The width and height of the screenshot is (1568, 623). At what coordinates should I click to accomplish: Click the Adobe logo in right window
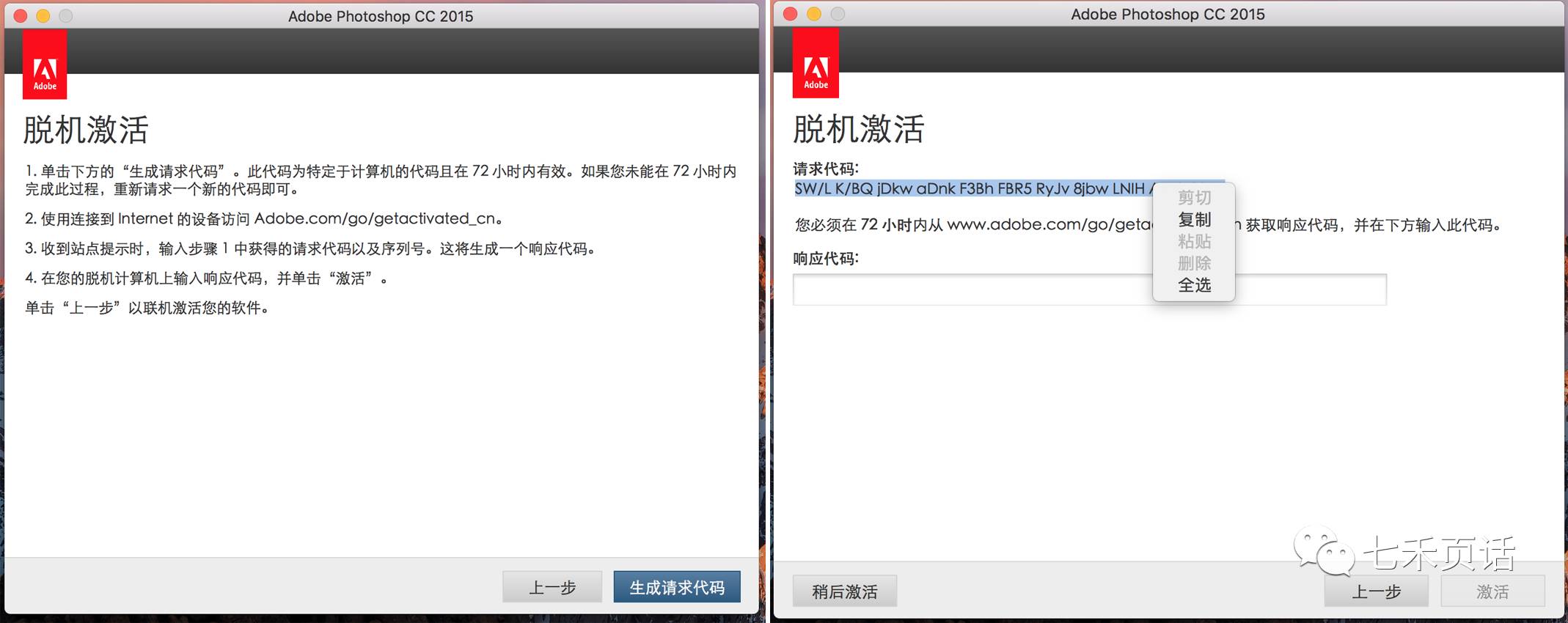(816, 63)
